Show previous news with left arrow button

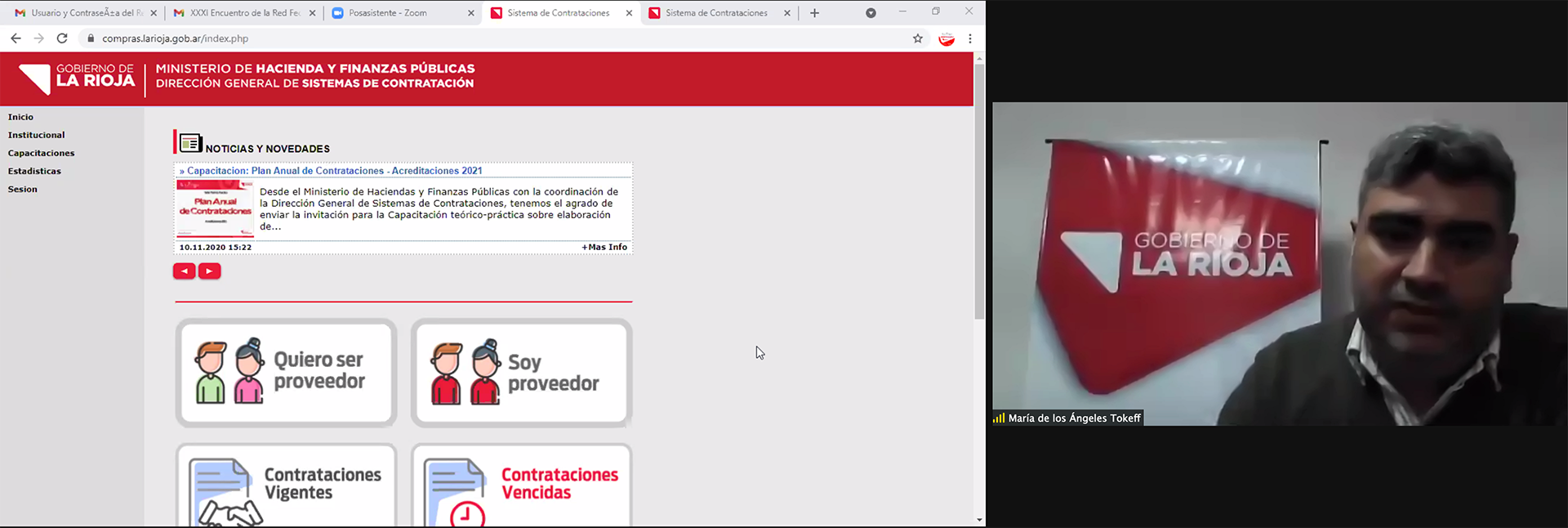coord(185,271)
